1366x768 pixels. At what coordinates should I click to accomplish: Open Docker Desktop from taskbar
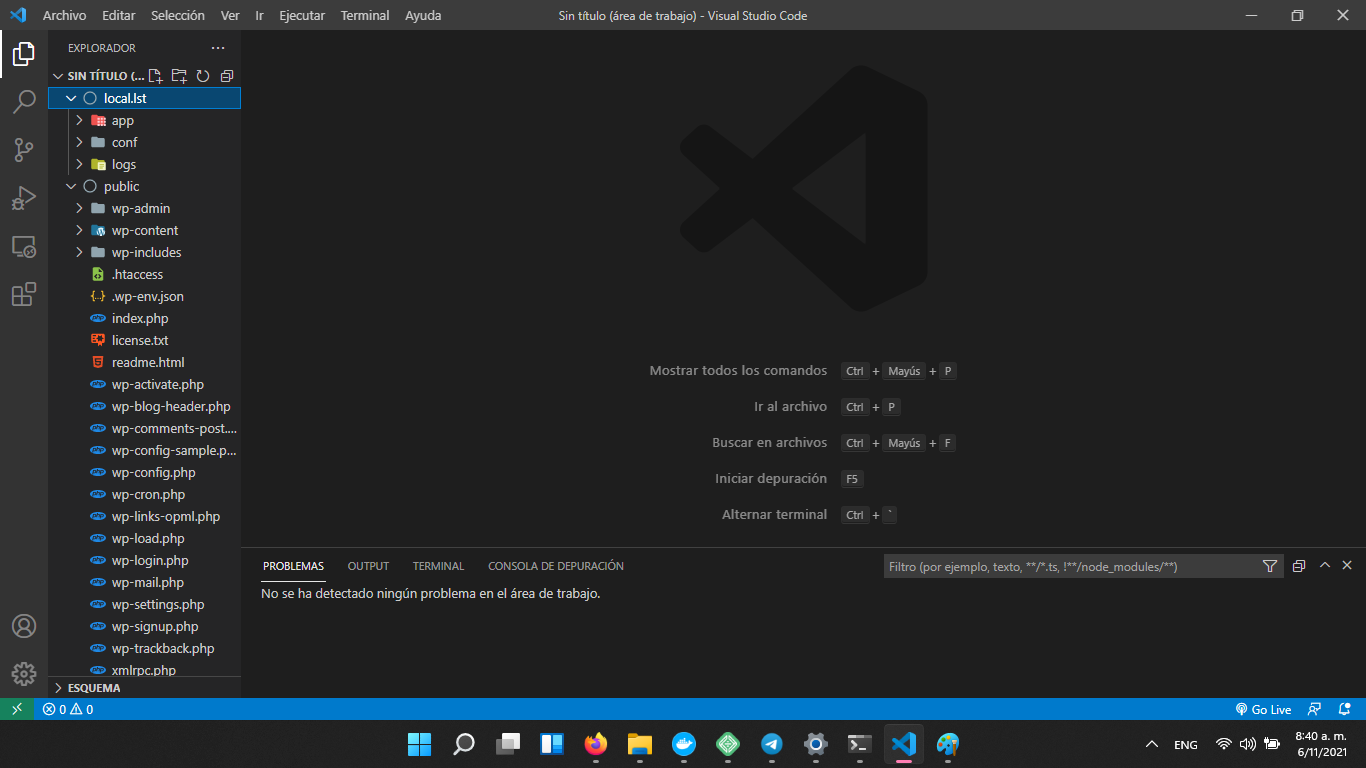(684, 744)
